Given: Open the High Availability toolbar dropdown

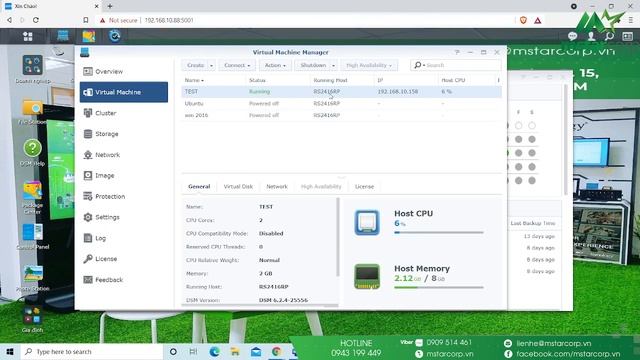Looking at the screenshot, I should coord(369,65).
